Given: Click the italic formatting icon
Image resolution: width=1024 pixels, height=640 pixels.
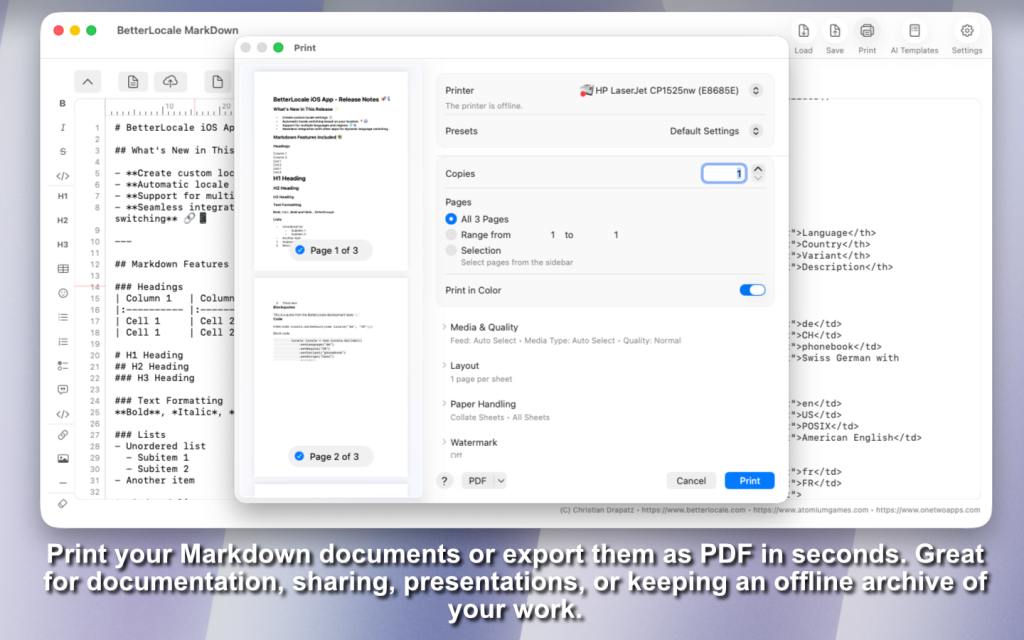Looking at the screenshot, I should click(x=62, y=128).
